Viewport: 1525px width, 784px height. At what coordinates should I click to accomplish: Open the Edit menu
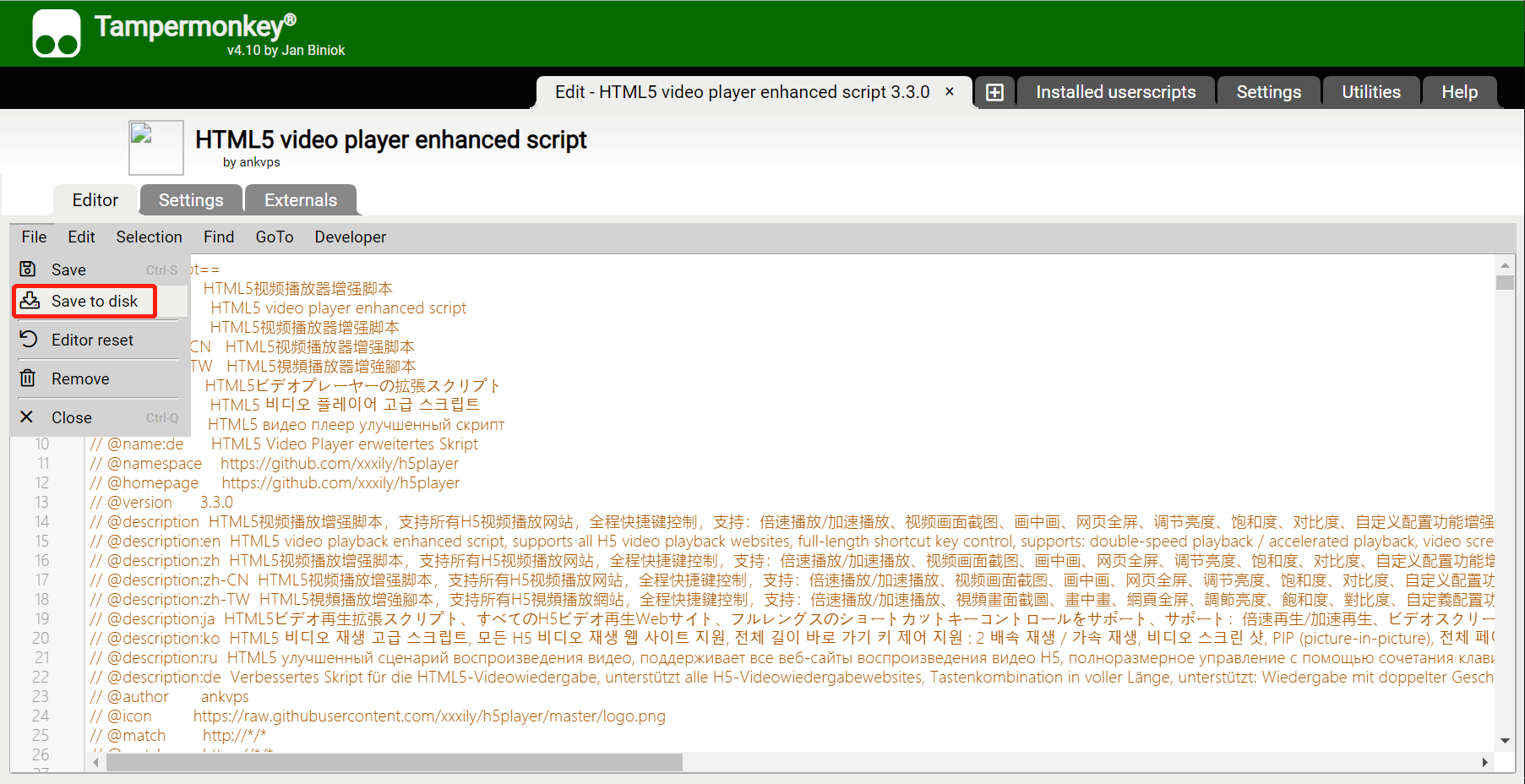[81, 237]
